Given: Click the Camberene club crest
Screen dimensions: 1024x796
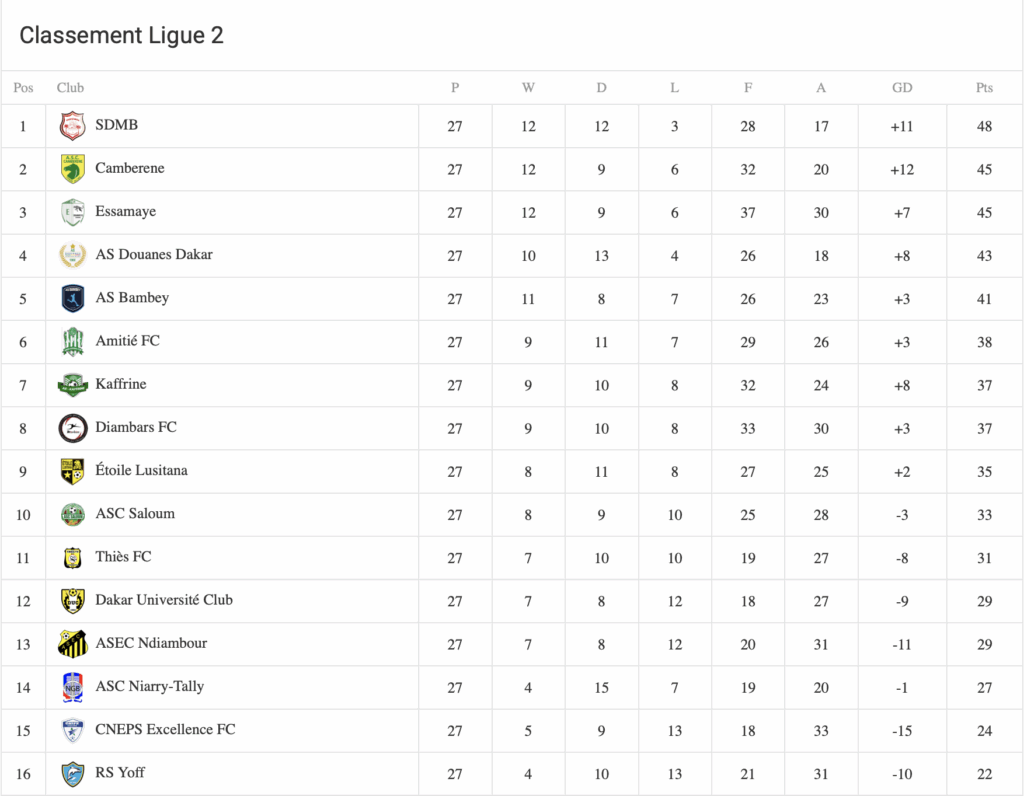Looking at the screenshot, I should point(73,169).
